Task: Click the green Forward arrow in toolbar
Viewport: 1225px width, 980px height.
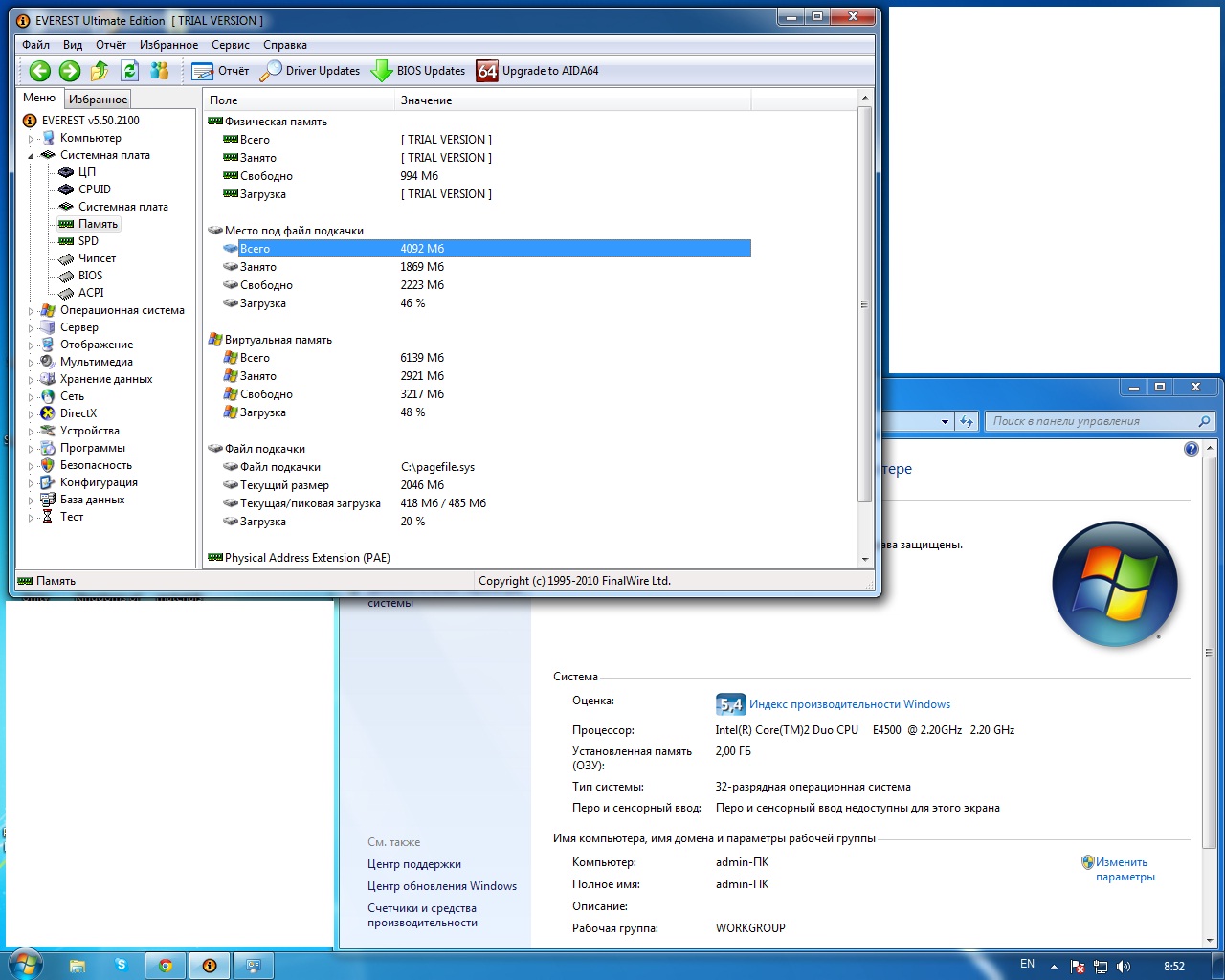Action: [x=70, y=70]
